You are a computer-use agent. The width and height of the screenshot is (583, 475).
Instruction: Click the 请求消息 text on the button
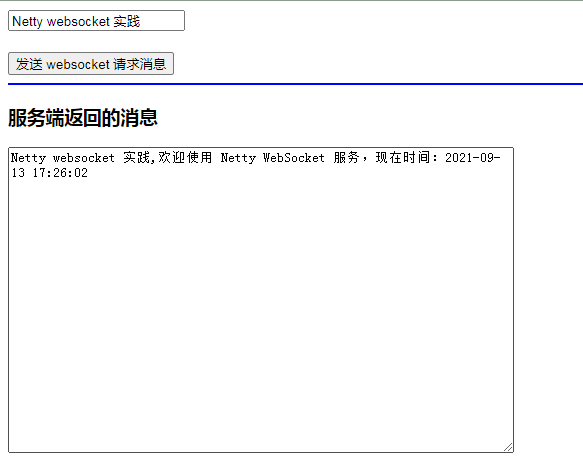[x=139, y=64]
